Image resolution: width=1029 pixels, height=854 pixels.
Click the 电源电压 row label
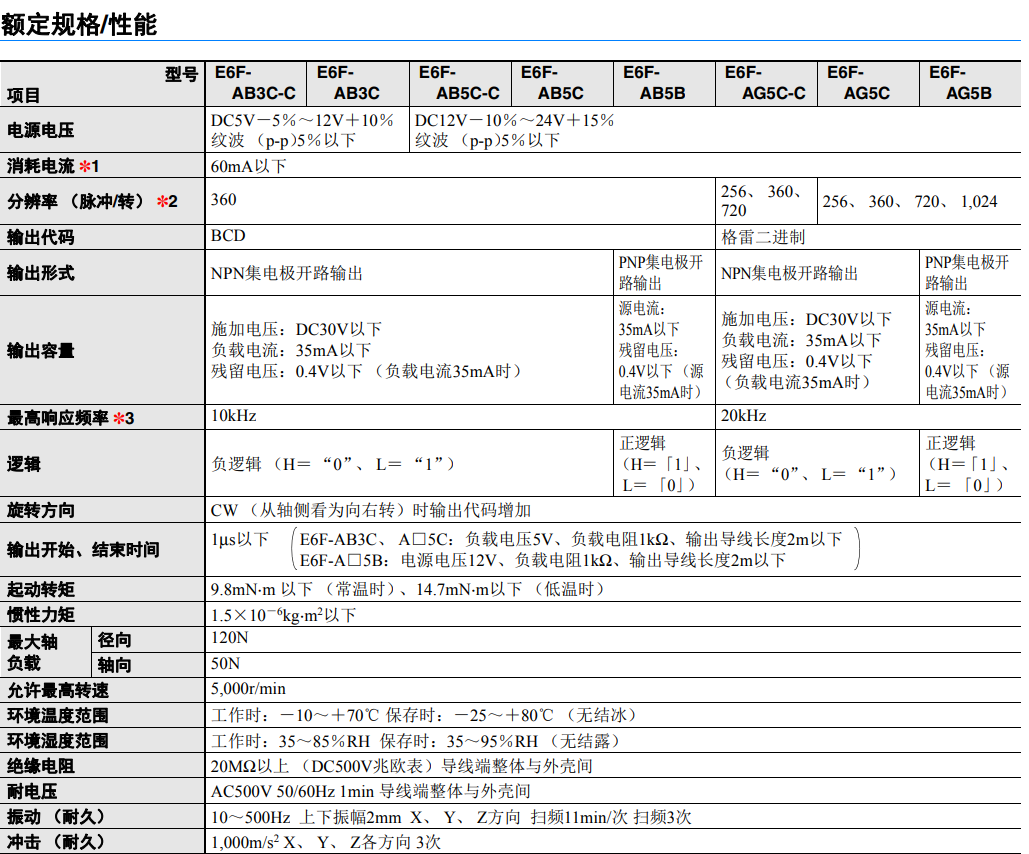[x=41, y=130]
